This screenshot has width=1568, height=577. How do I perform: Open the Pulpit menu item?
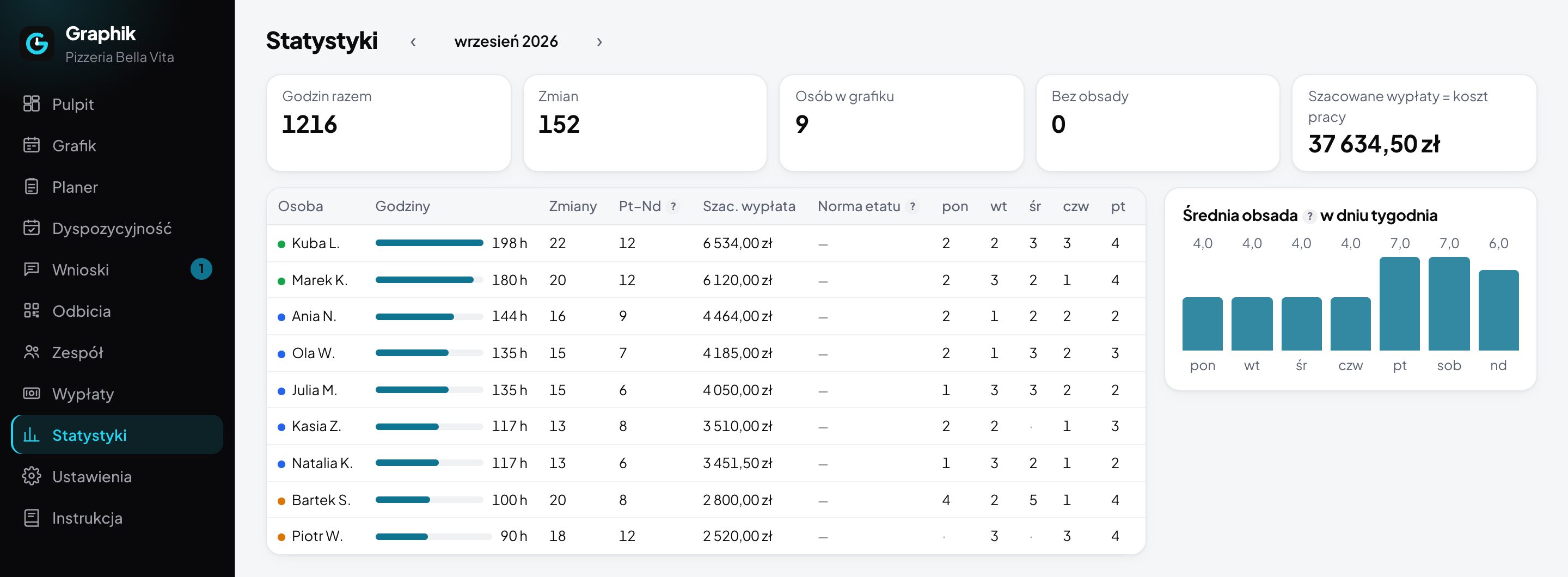click(x=117, y=104)
